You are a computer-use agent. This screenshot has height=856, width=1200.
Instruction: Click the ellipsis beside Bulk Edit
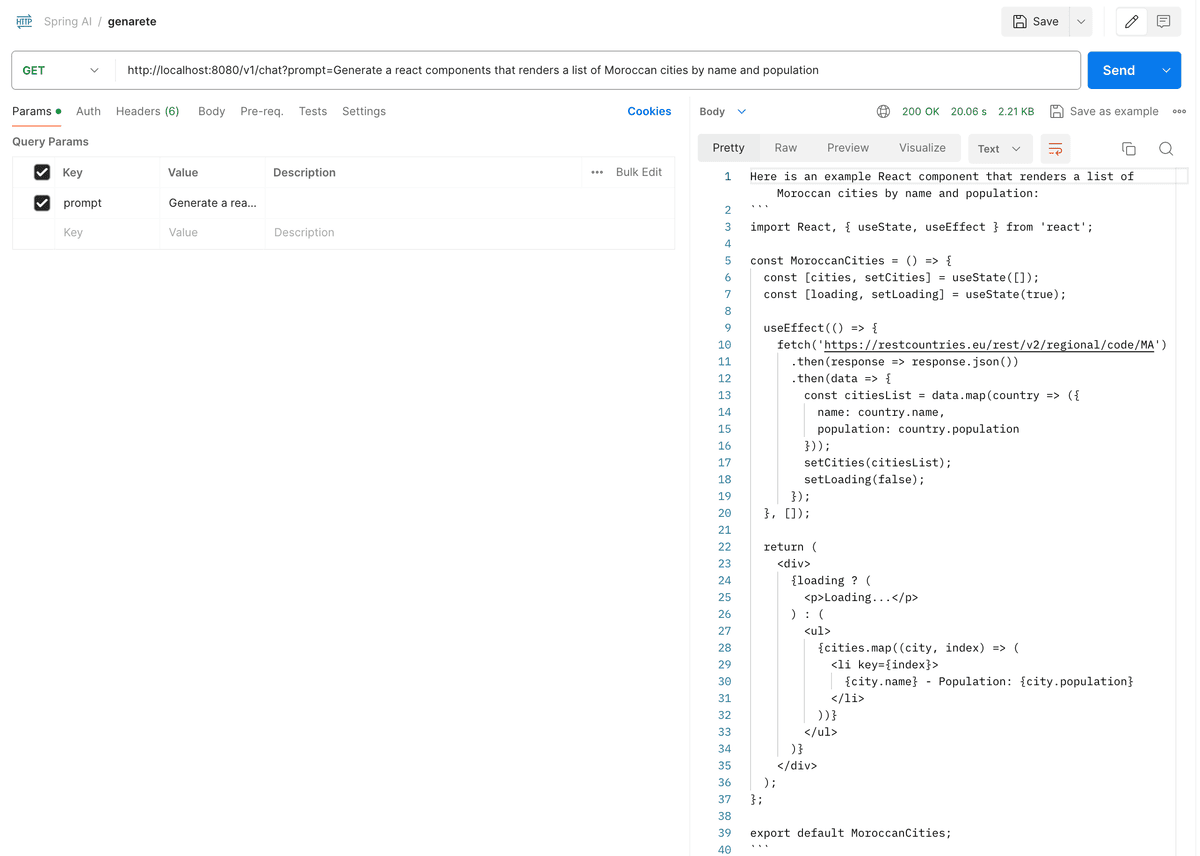(597, 172)
